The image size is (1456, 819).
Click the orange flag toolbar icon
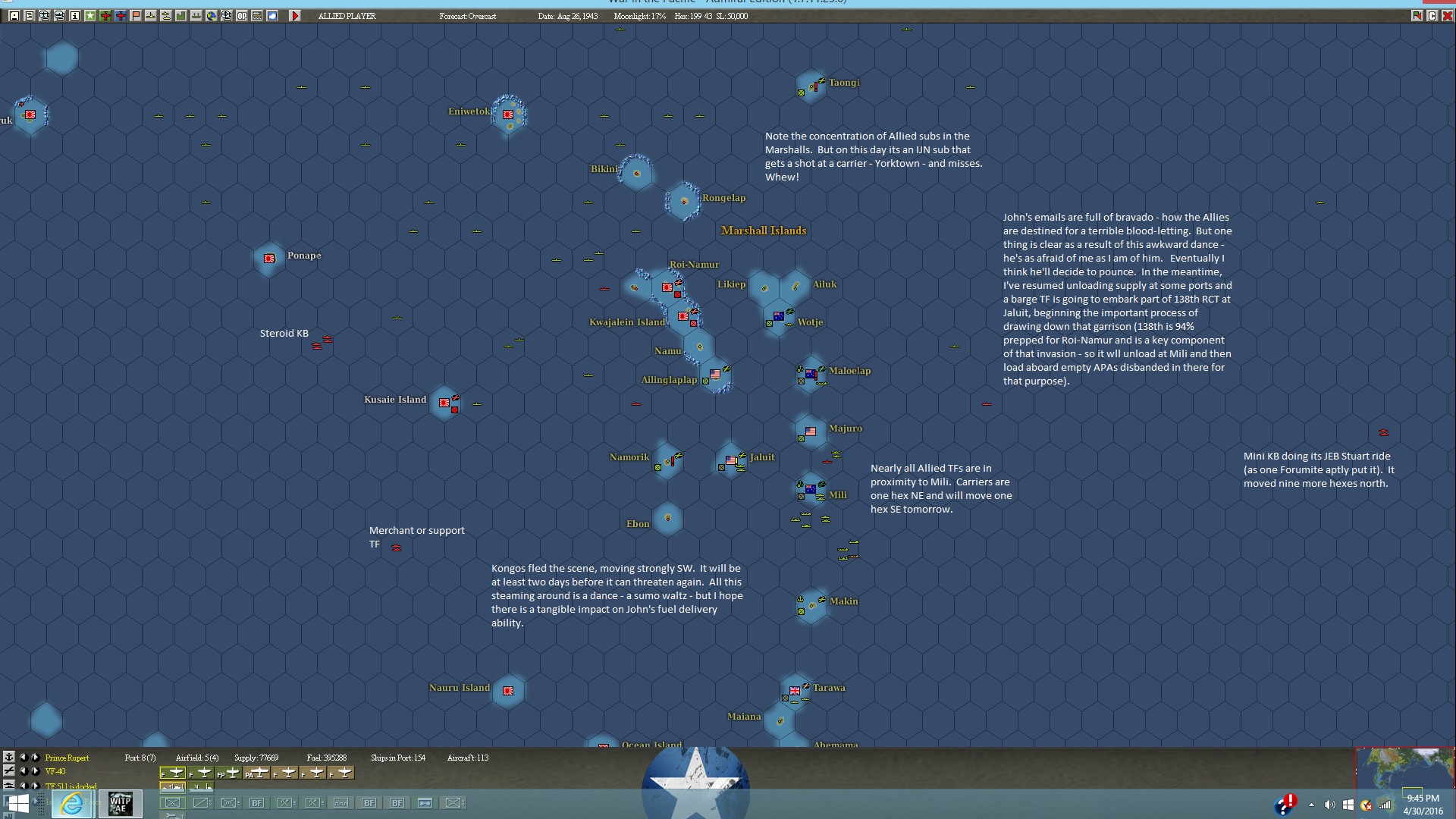coord(136,16)
